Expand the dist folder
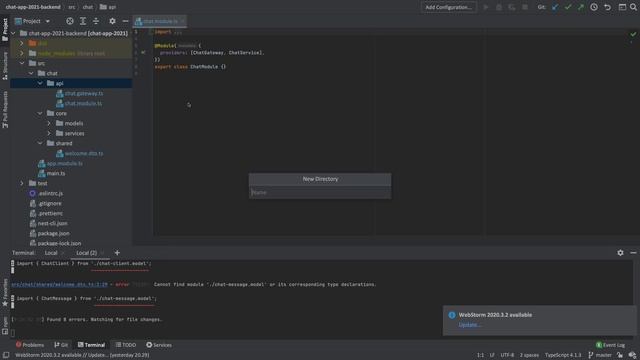The height and width of the screenshot is (360, 640). (x=22, y=43)
